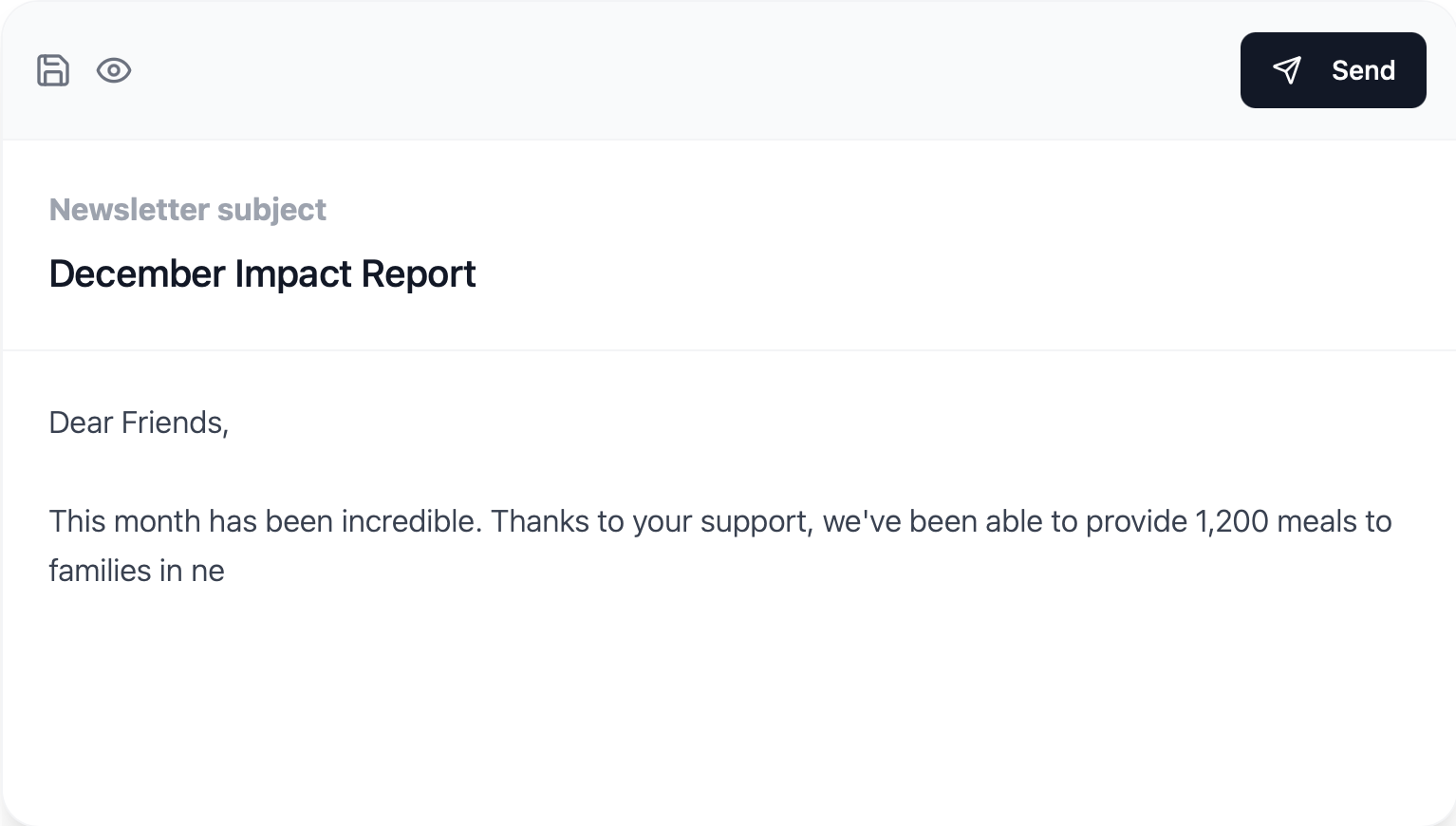This screenshot has height=826, width=1456.
Task: Click the leftmost toolbar icon to save
Action: pyautogui.click(x=53, y=70)
